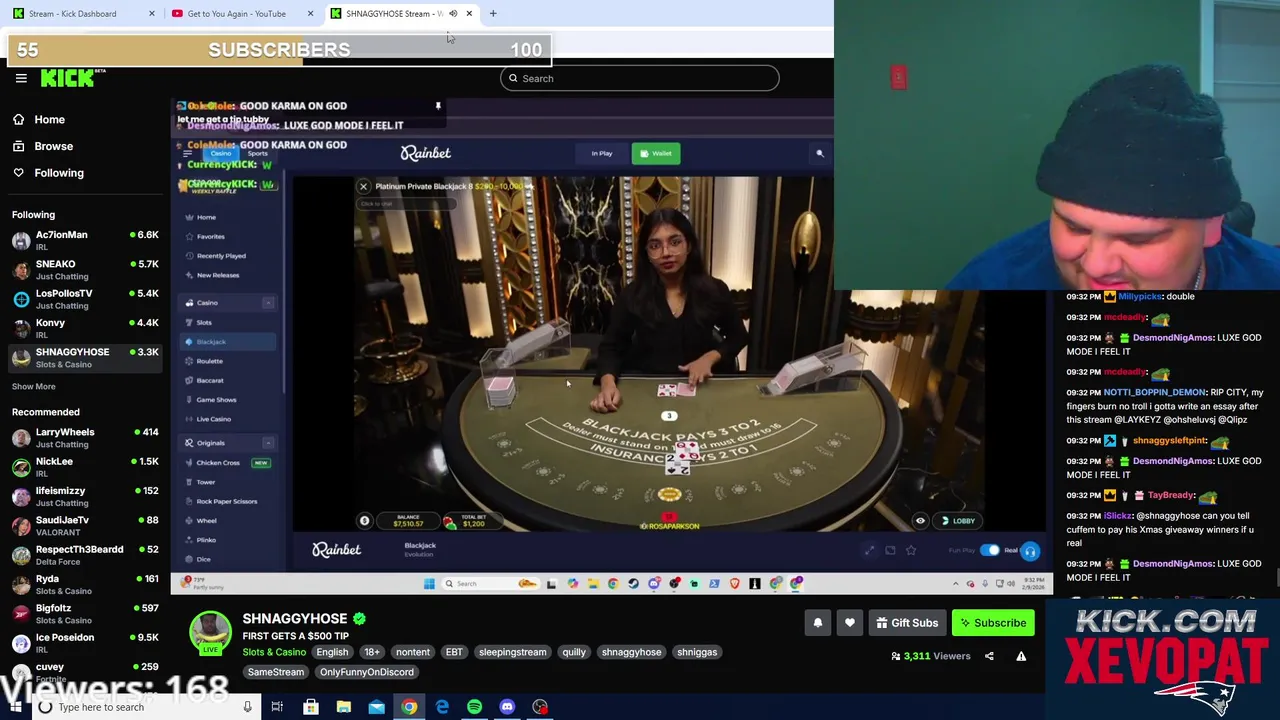Viewport: 1280px width, 720px height.
Task: Close the SHNAGGYHOSE Stream browser tab
Action: click(x=469, y=14)
